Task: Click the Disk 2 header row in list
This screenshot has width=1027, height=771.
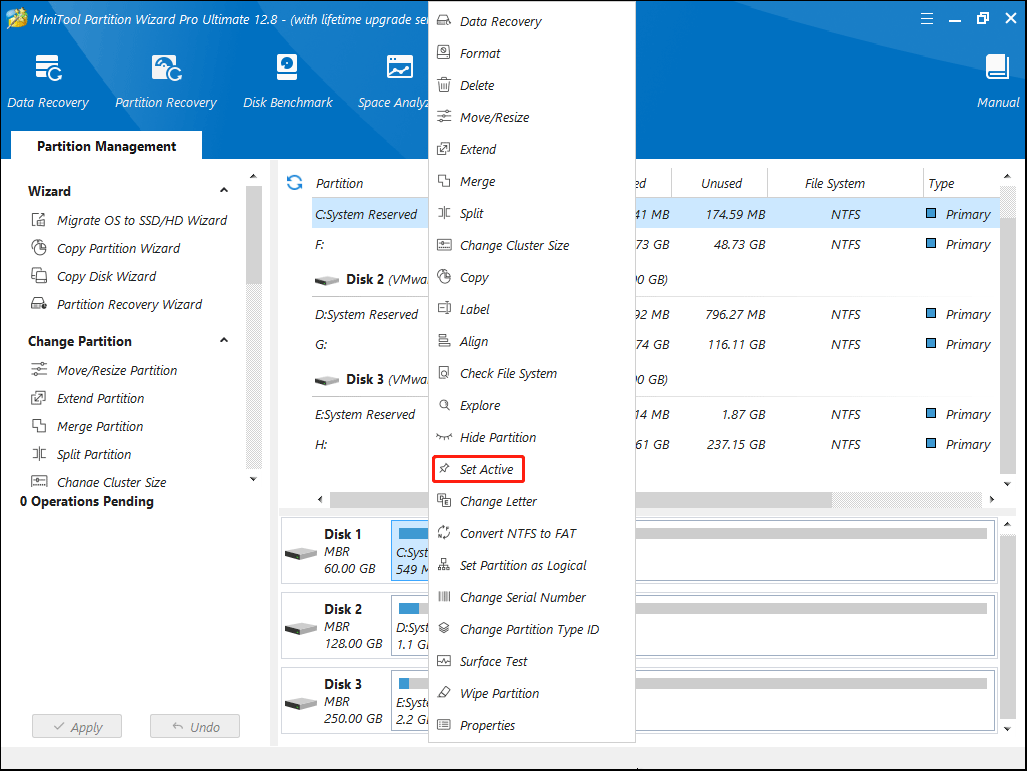Action: [x=656, y=279]
